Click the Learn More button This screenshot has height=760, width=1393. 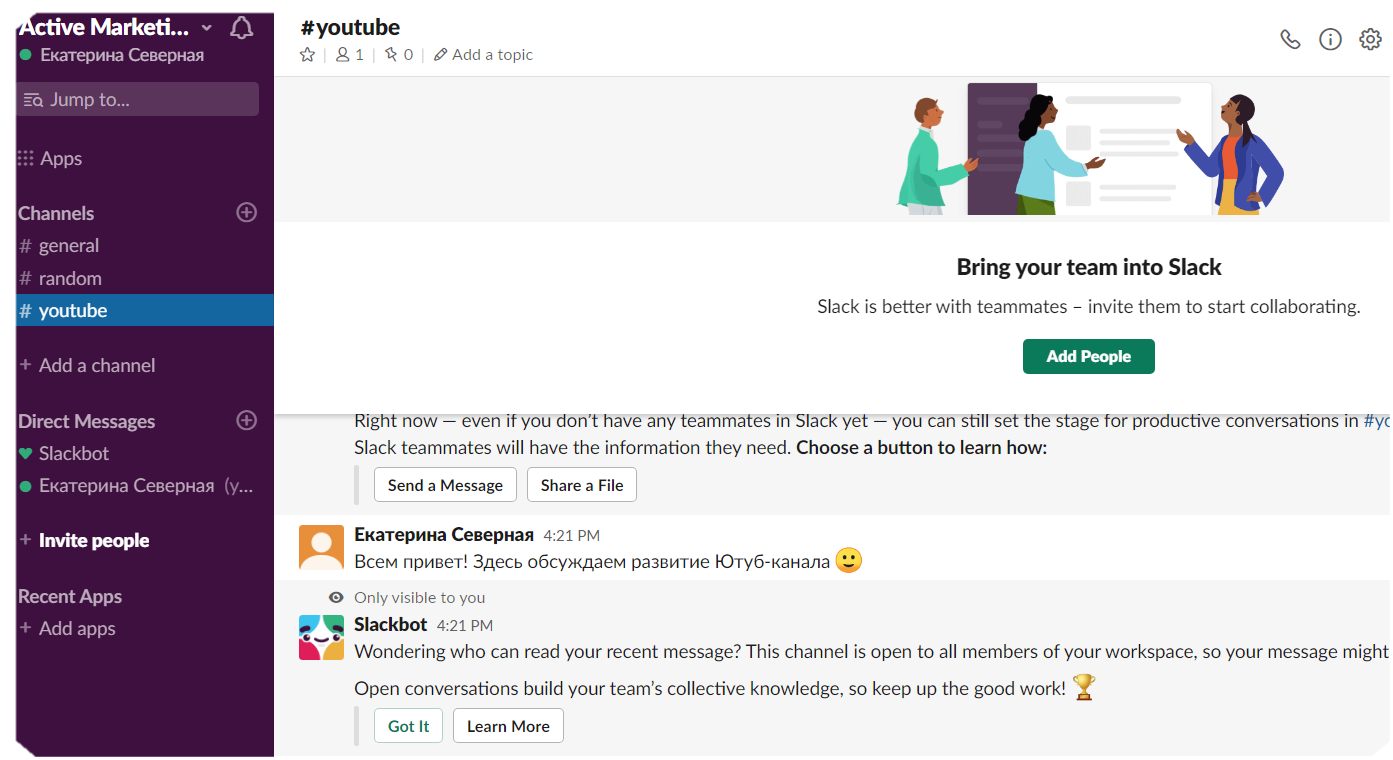pyautogui.click(x=508, y=726)
